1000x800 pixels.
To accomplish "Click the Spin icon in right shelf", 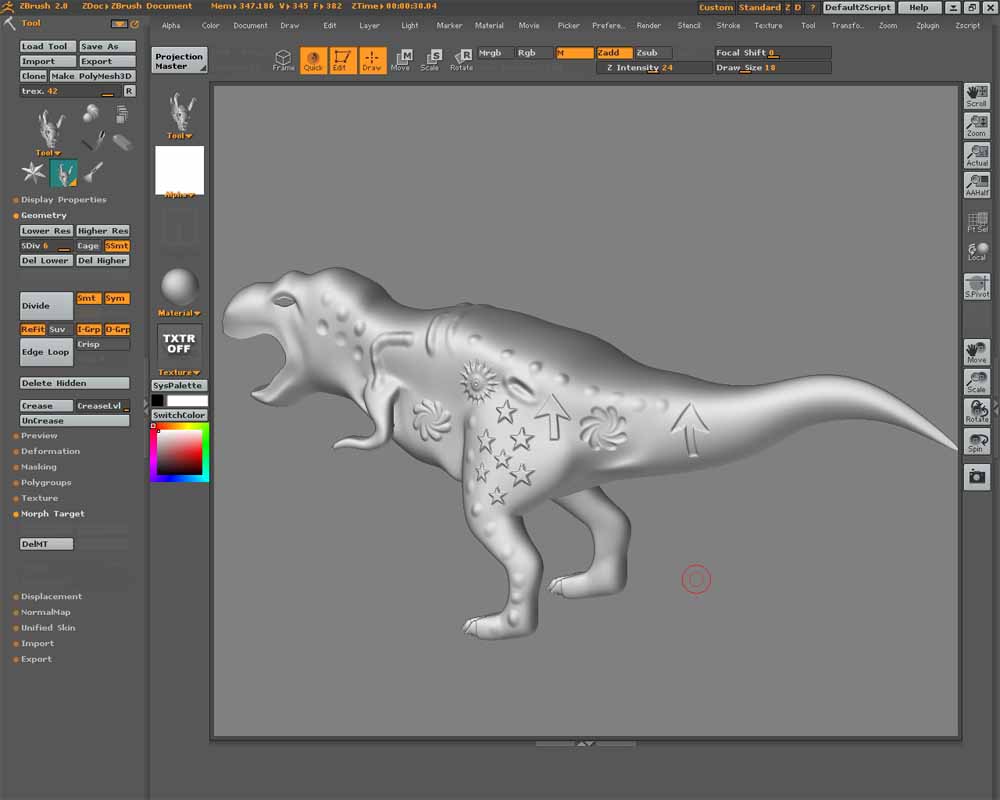I will click(x=976, y=441).
